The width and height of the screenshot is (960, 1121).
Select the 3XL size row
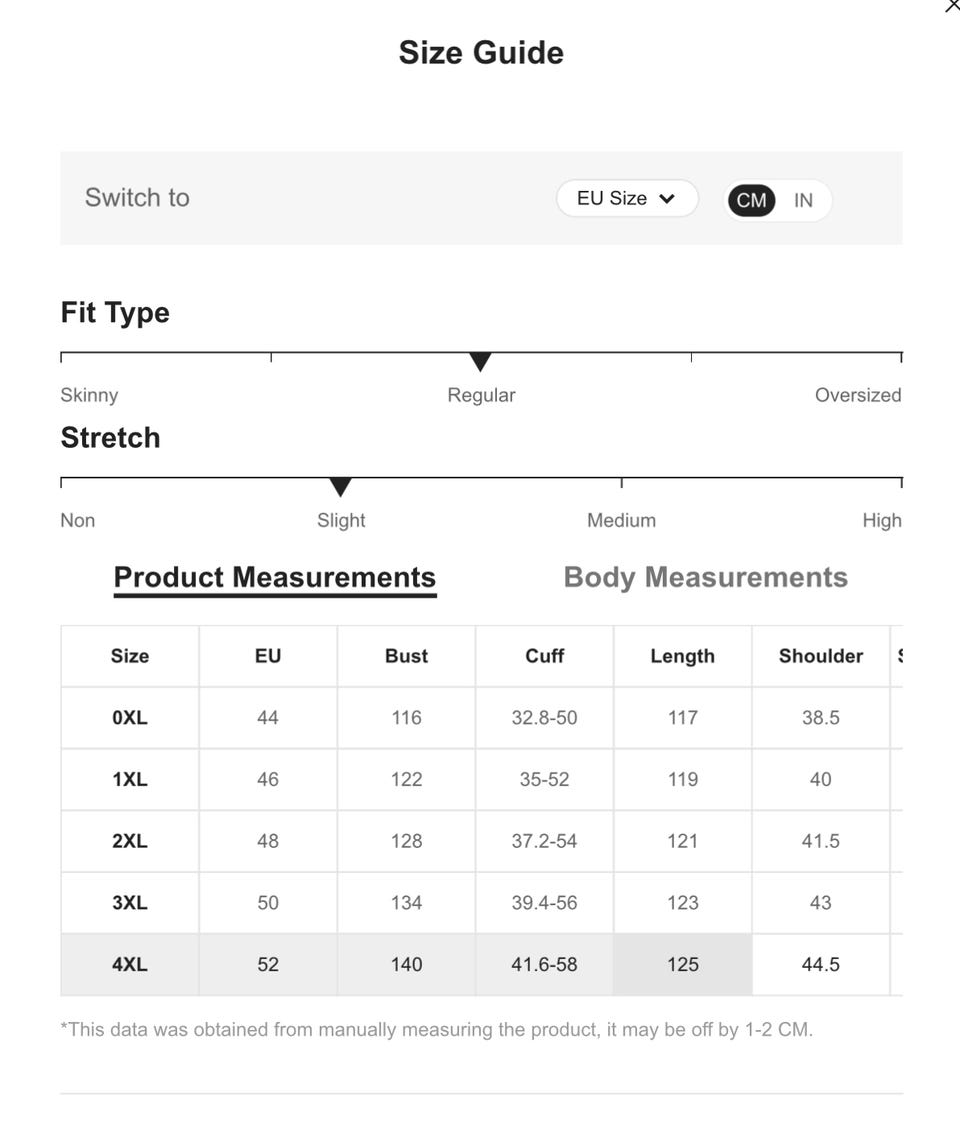(130, 902)
